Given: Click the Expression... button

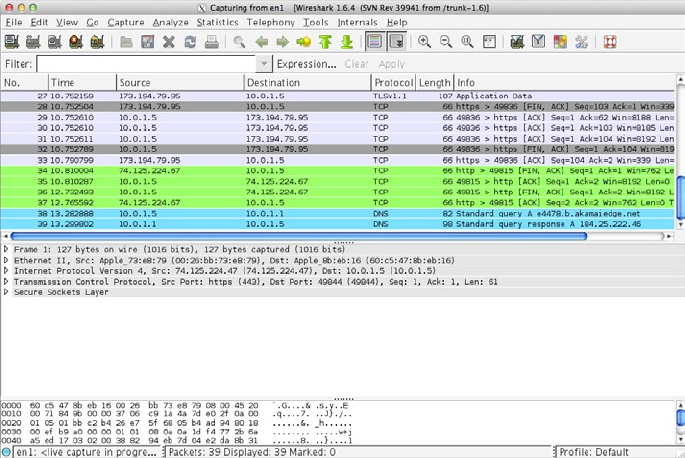Looking at the screenshot, I should point(307,64).
